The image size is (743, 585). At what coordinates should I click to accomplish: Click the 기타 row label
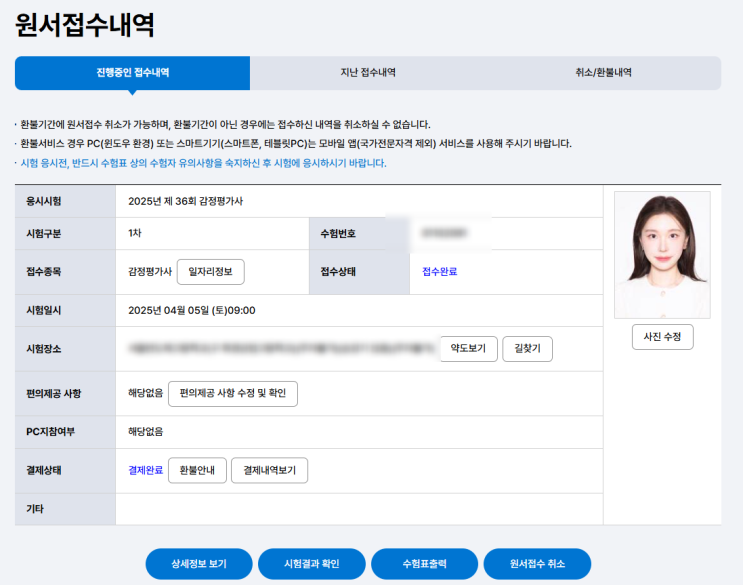click(x=35, y=509)
